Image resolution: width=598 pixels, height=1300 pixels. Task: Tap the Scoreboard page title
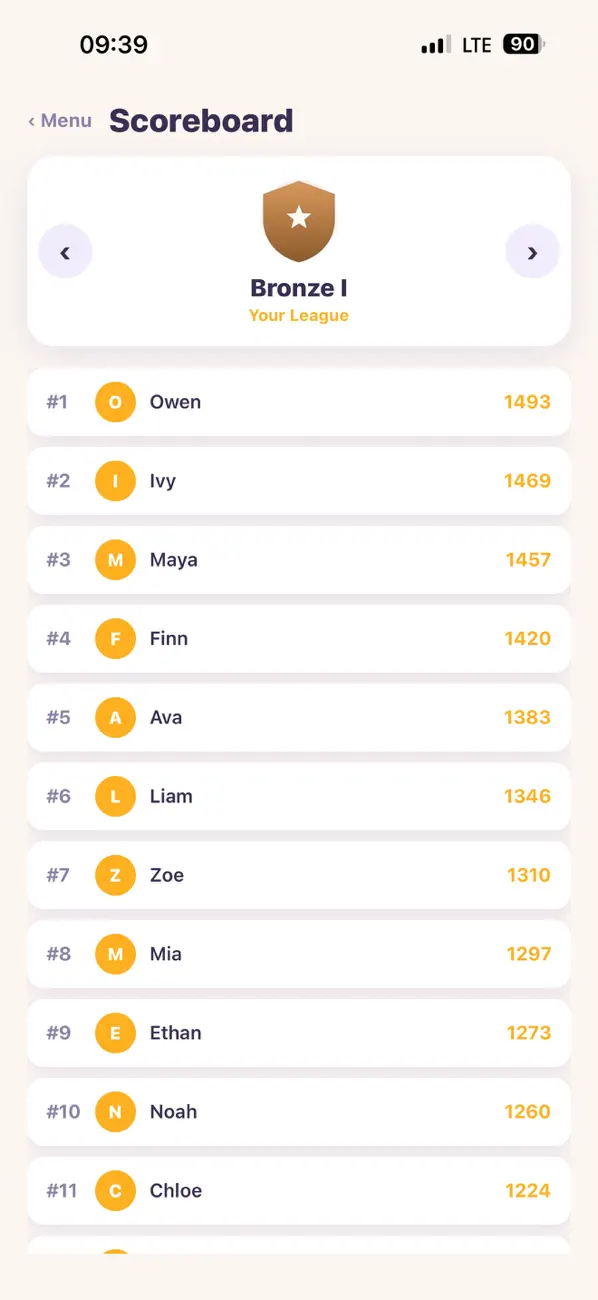[x=201, y=121]
